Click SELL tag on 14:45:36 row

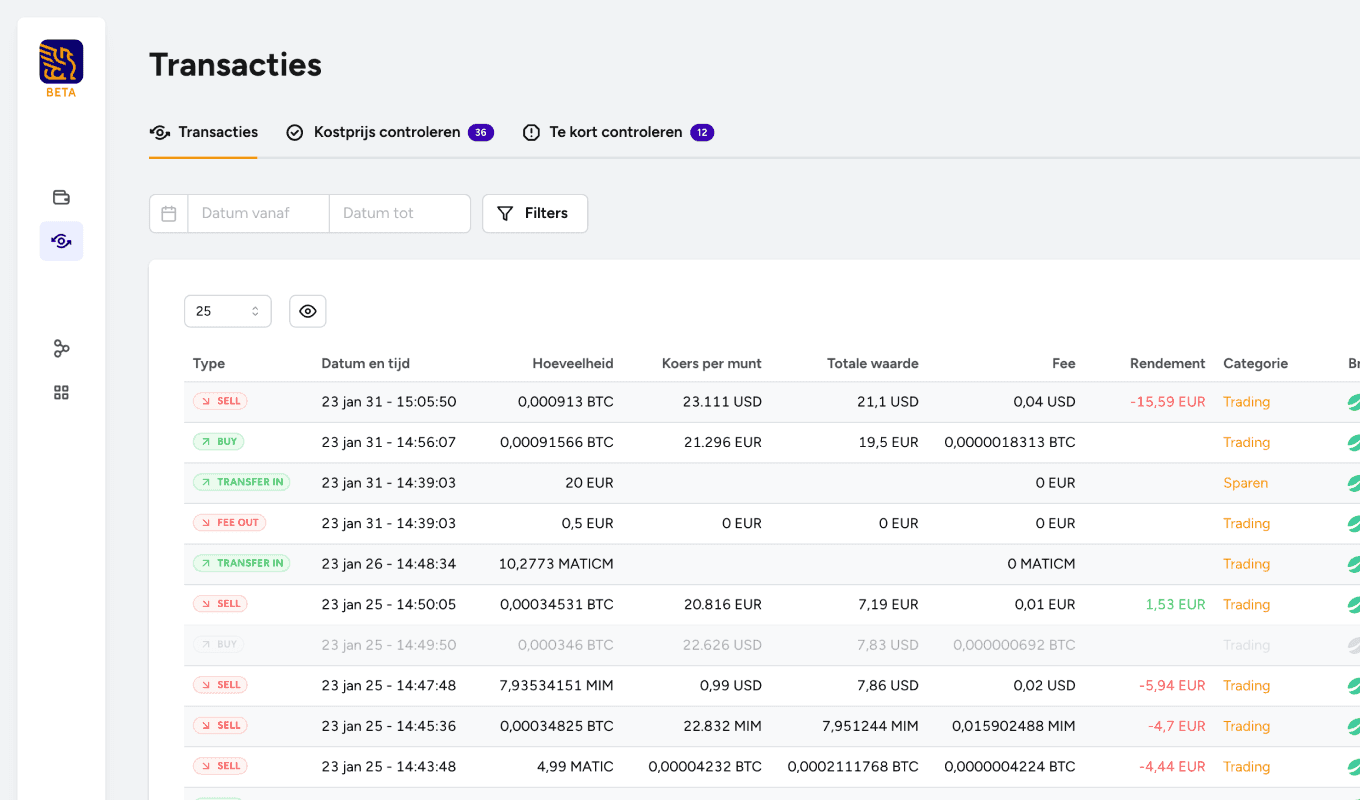point(220,725)
